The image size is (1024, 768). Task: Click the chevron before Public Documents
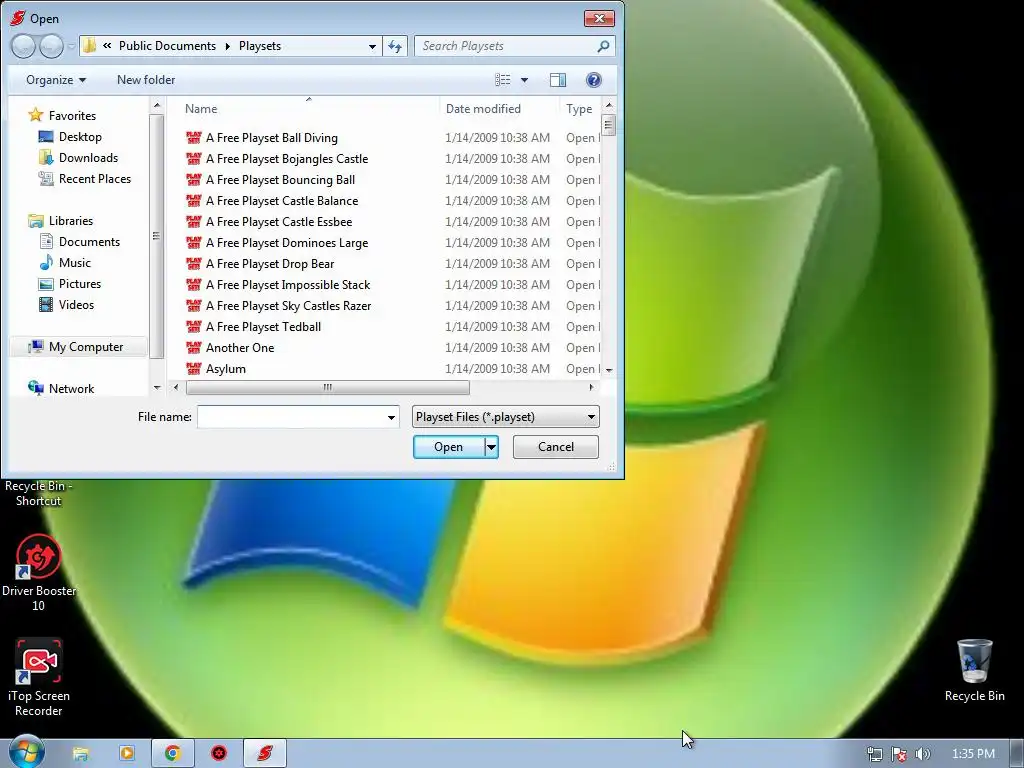[106, 46]
